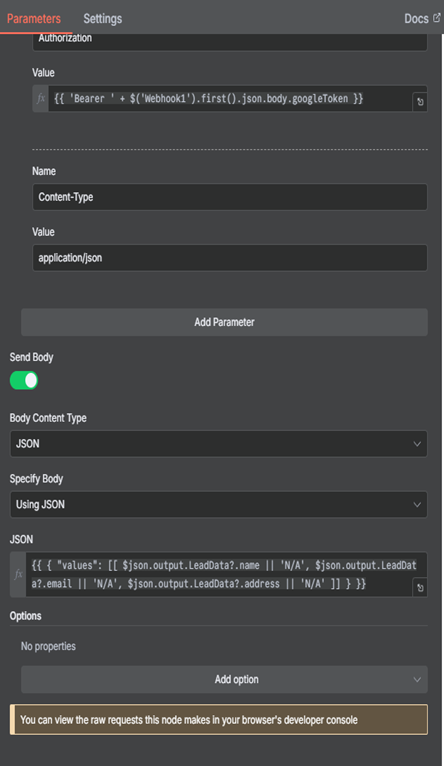Click the Add Parameter button

[x=224, y=322]
